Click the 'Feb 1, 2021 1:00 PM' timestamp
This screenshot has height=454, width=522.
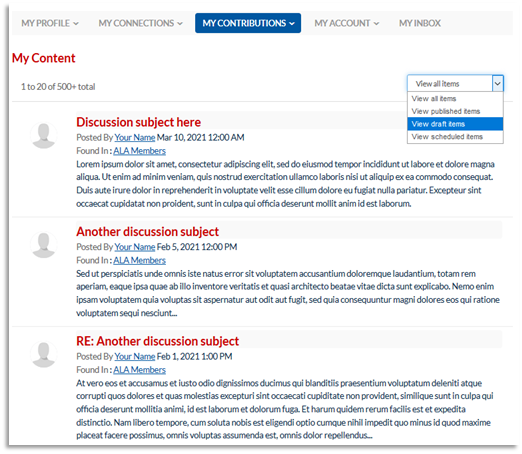[195, 356]
